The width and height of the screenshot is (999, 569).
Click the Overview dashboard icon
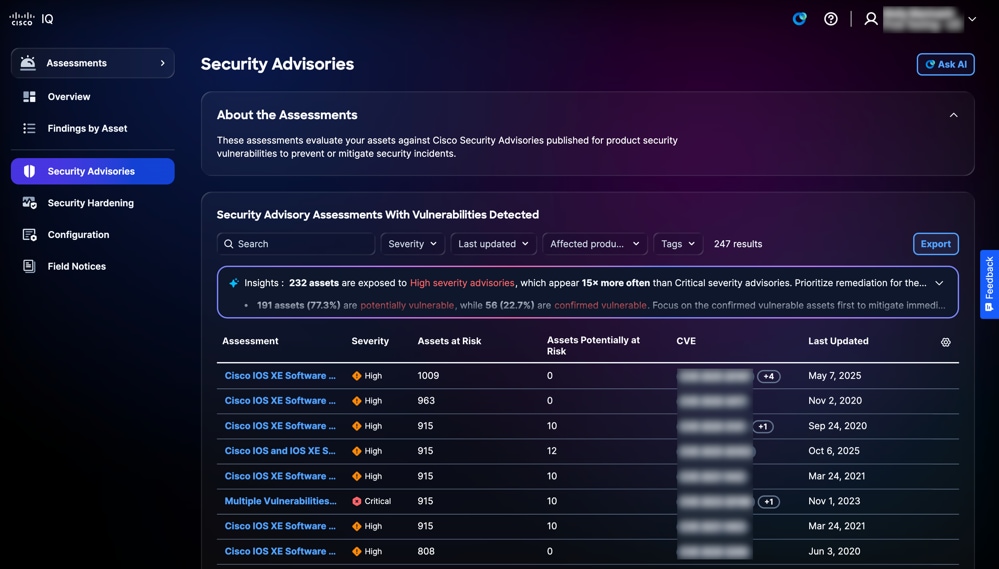[29, 97]
